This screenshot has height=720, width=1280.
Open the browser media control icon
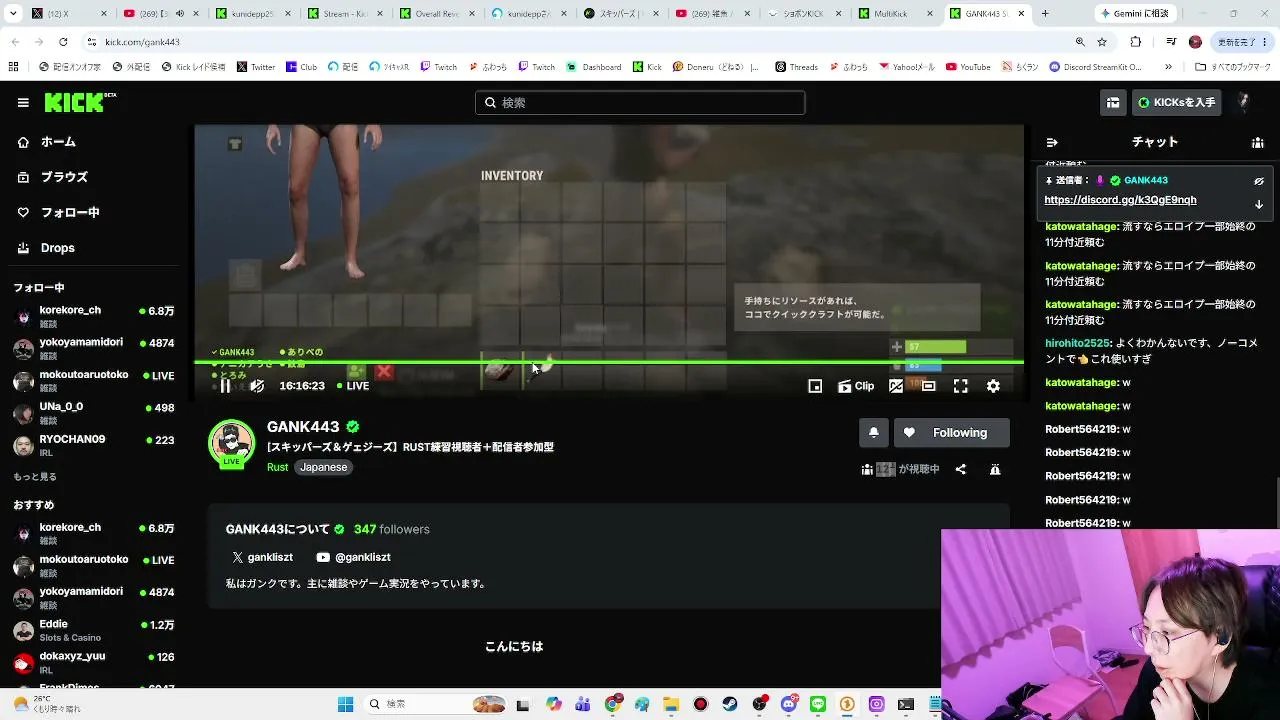coord(1170,42)
